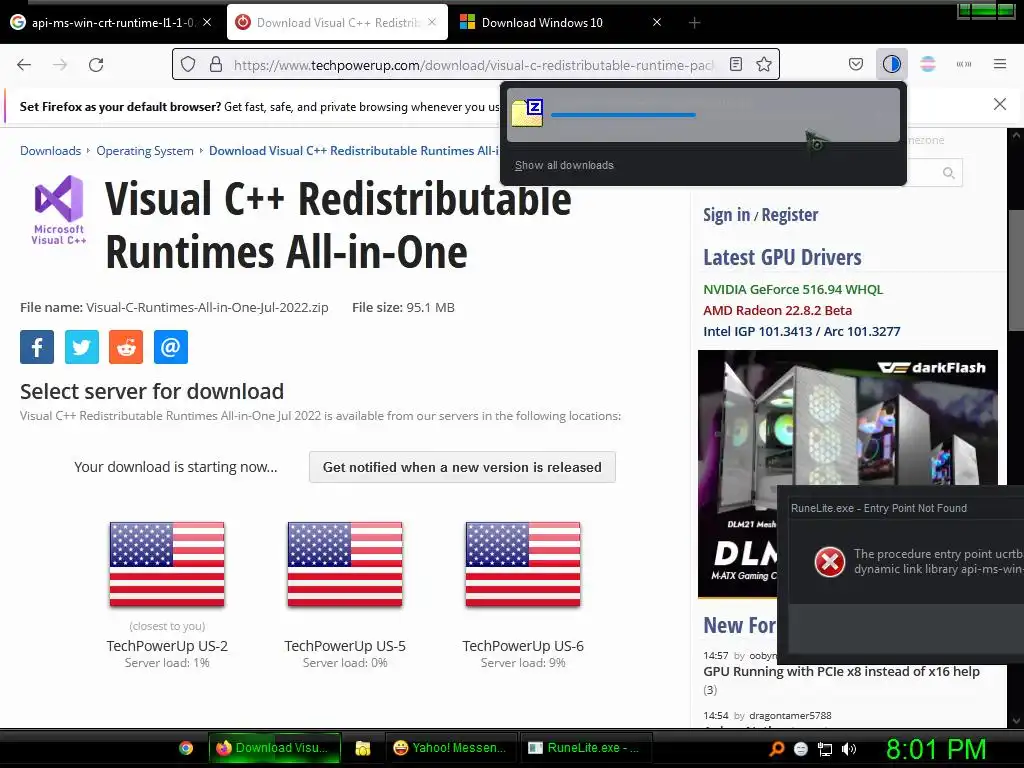Click Get notified when a new version is released
Screen dimensions: 1024x768
click(462, 467)
